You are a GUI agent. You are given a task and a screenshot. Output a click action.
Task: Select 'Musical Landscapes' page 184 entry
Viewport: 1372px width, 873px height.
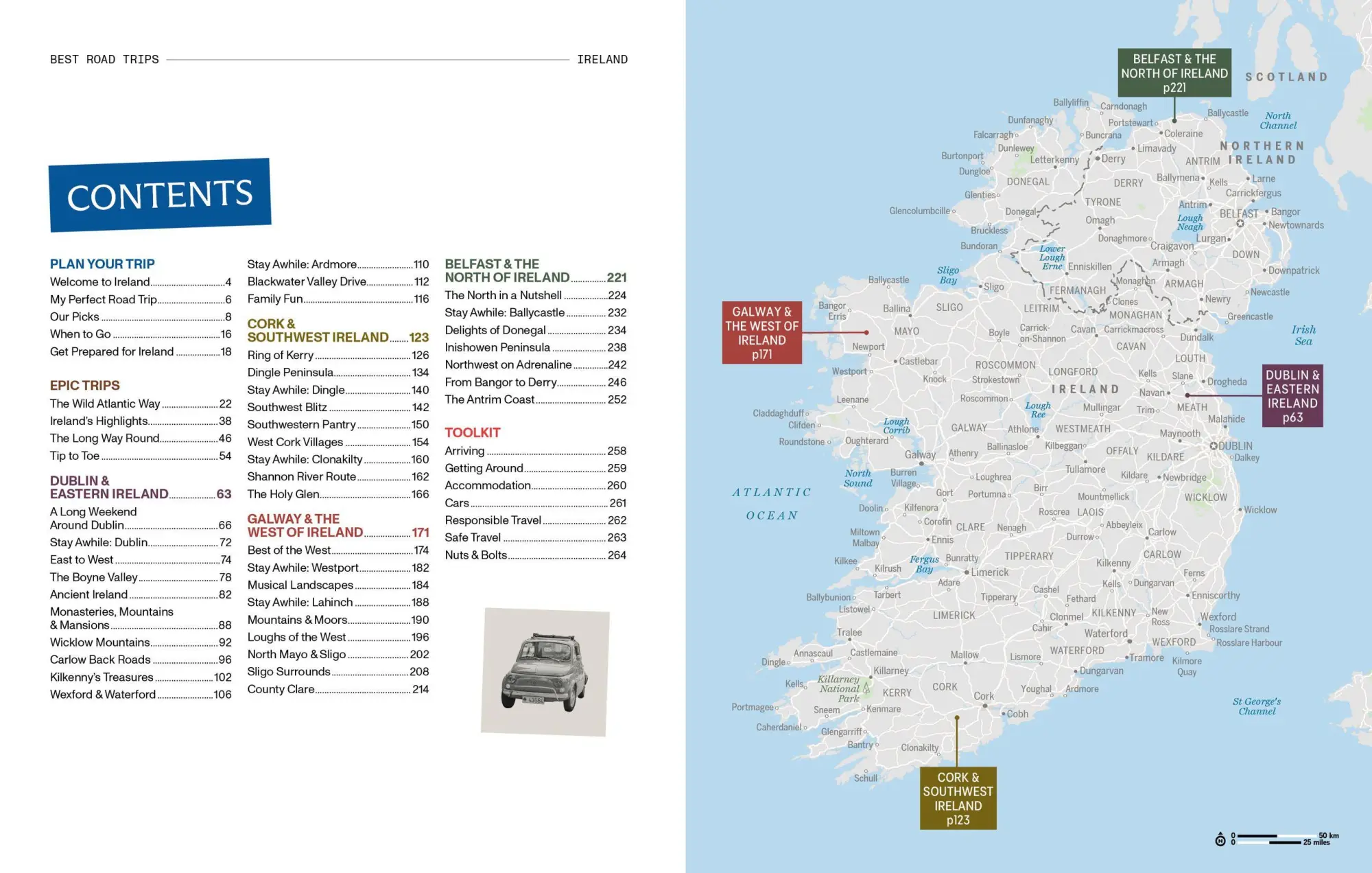point(338,585)
